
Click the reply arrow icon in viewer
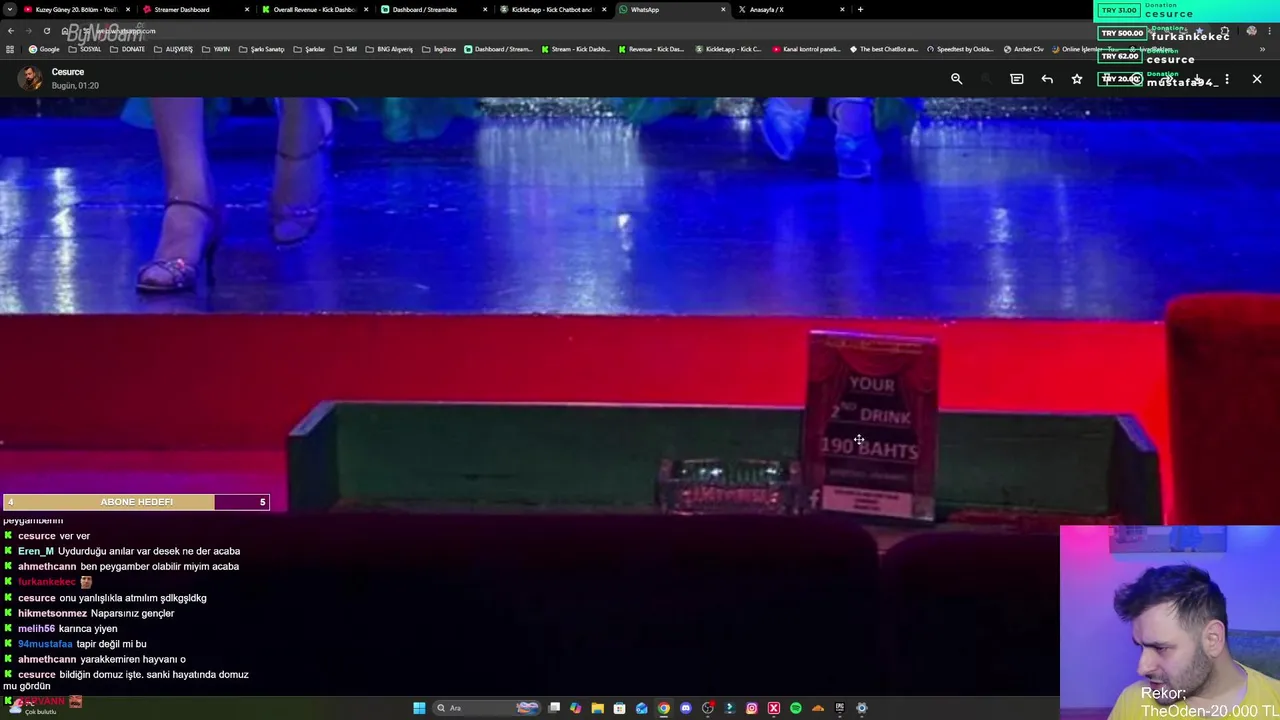[x=1047, y=79]
